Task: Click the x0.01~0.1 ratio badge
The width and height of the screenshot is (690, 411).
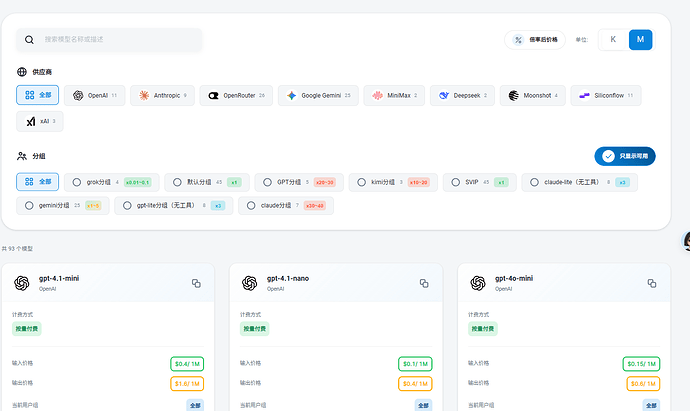Action: click(x=137, y=182)
